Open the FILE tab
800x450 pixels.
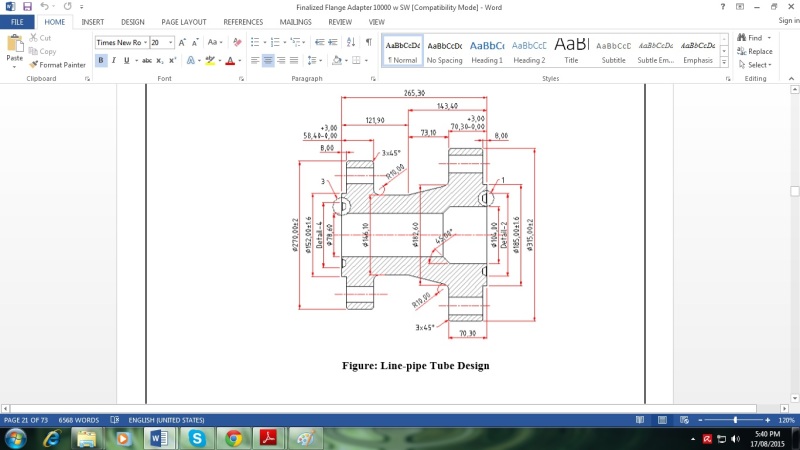click(x=17, y=22)
